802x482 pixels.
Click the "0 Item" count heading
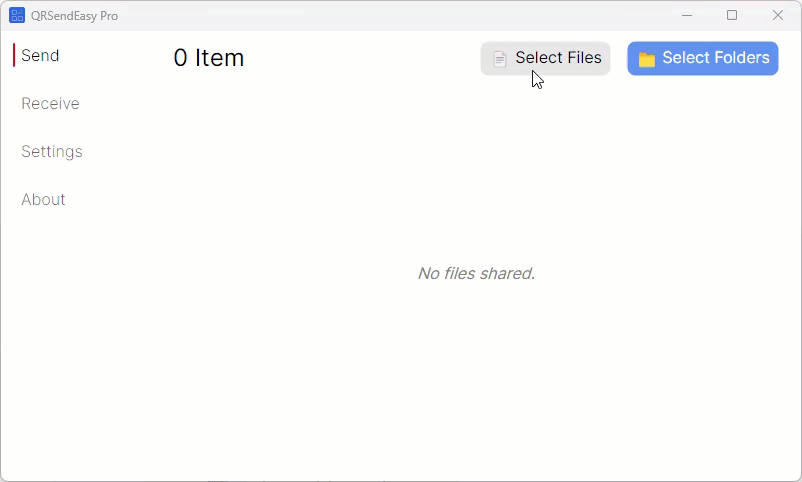tap(209, 58)
